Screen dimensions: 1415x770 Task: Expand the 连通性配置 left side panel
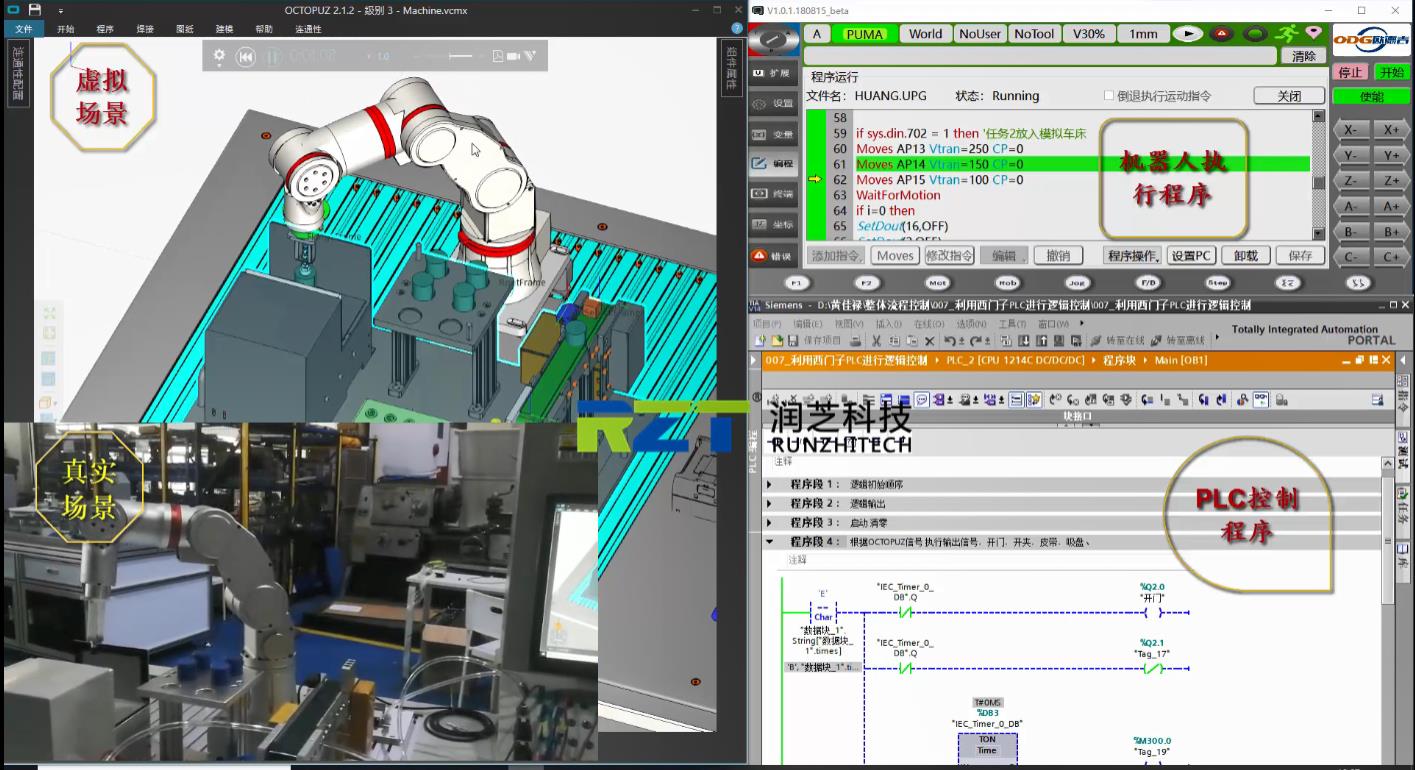coord(17,72)
